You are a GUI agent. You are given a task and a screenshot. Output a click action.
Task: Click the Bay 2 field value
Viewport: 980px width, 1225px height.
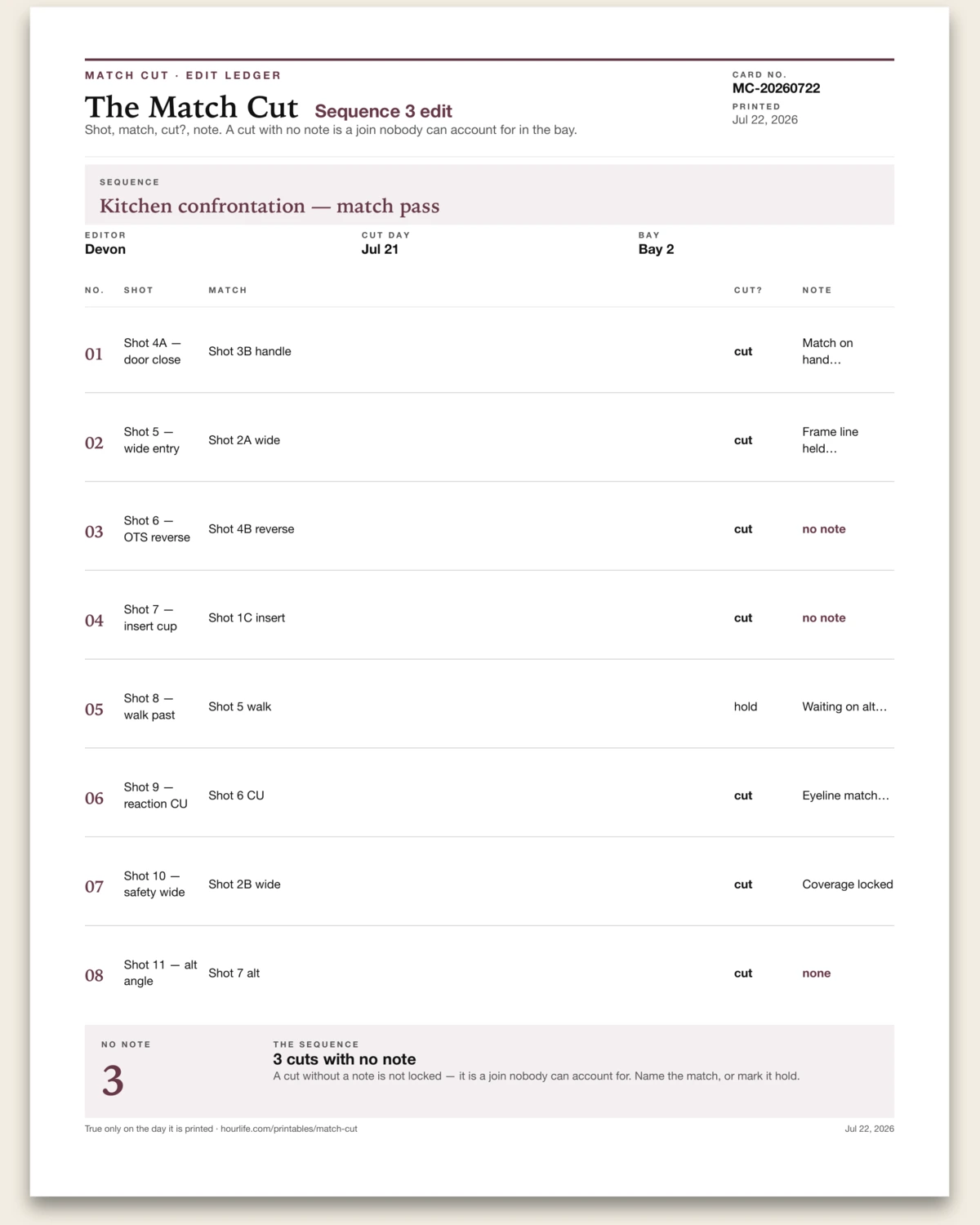click(x=656, y=249)
